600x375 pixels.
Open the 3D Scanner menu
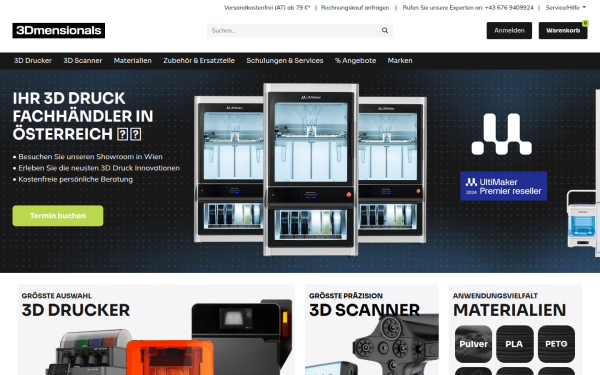pos(83,60)
